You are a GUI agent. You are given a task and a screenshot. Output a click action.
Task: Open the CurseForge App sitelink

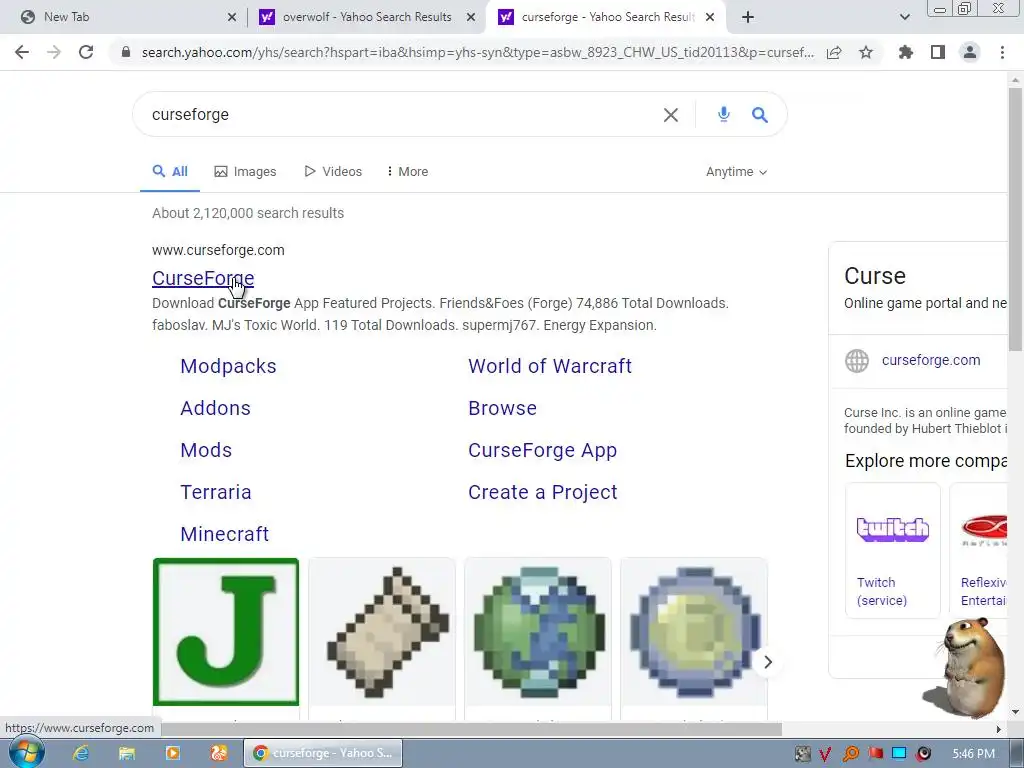tap(543, 450)
